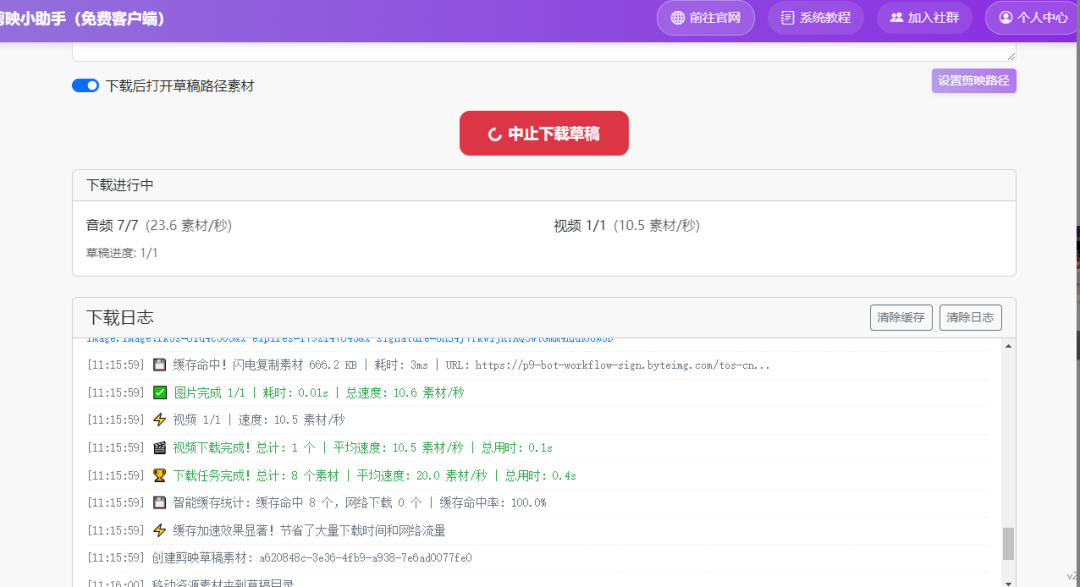This screenshot has width=1080, height=587.
Task: Toggle off 下载后打开草稿路径素材 switch
Action: [x=85, y=86]
